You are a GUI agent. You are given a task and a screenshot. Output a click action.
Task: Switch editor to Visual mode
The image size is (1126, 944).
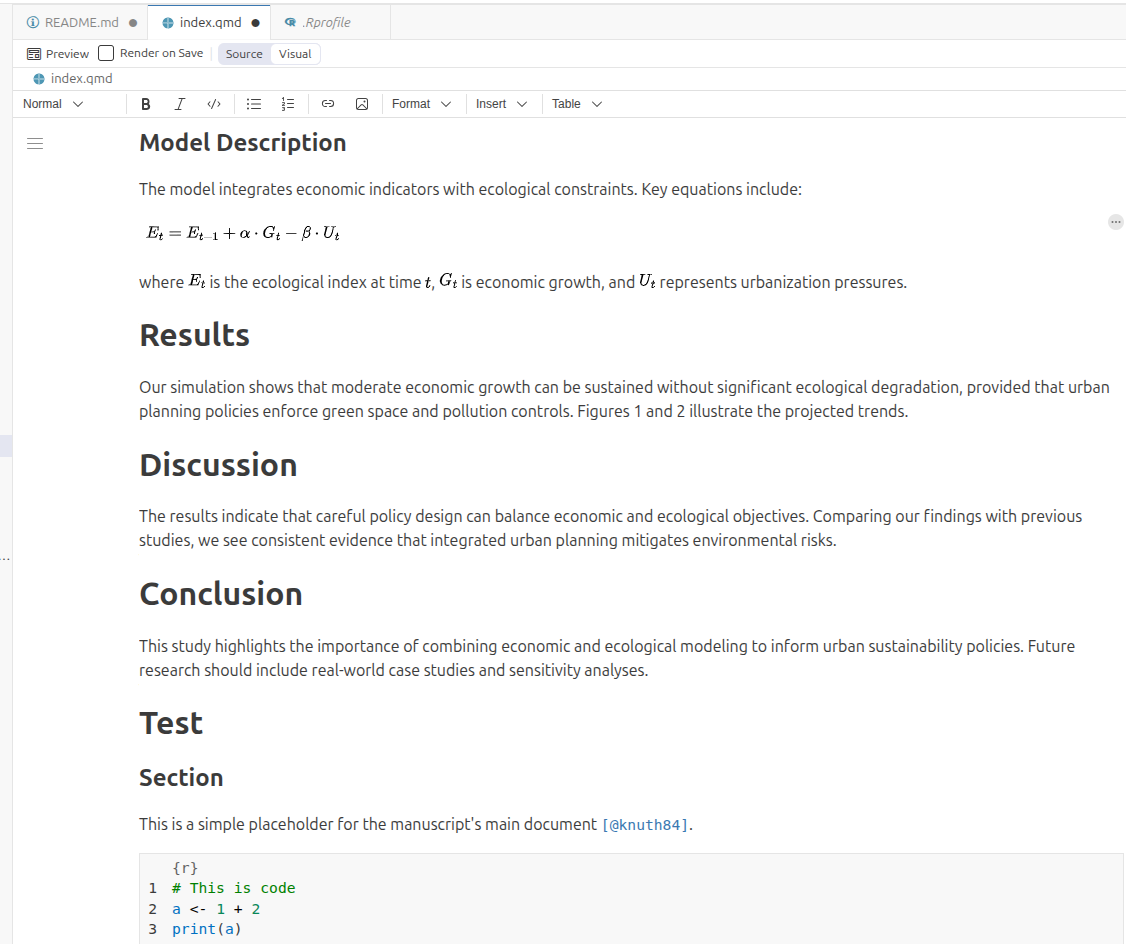click(295, 54)
